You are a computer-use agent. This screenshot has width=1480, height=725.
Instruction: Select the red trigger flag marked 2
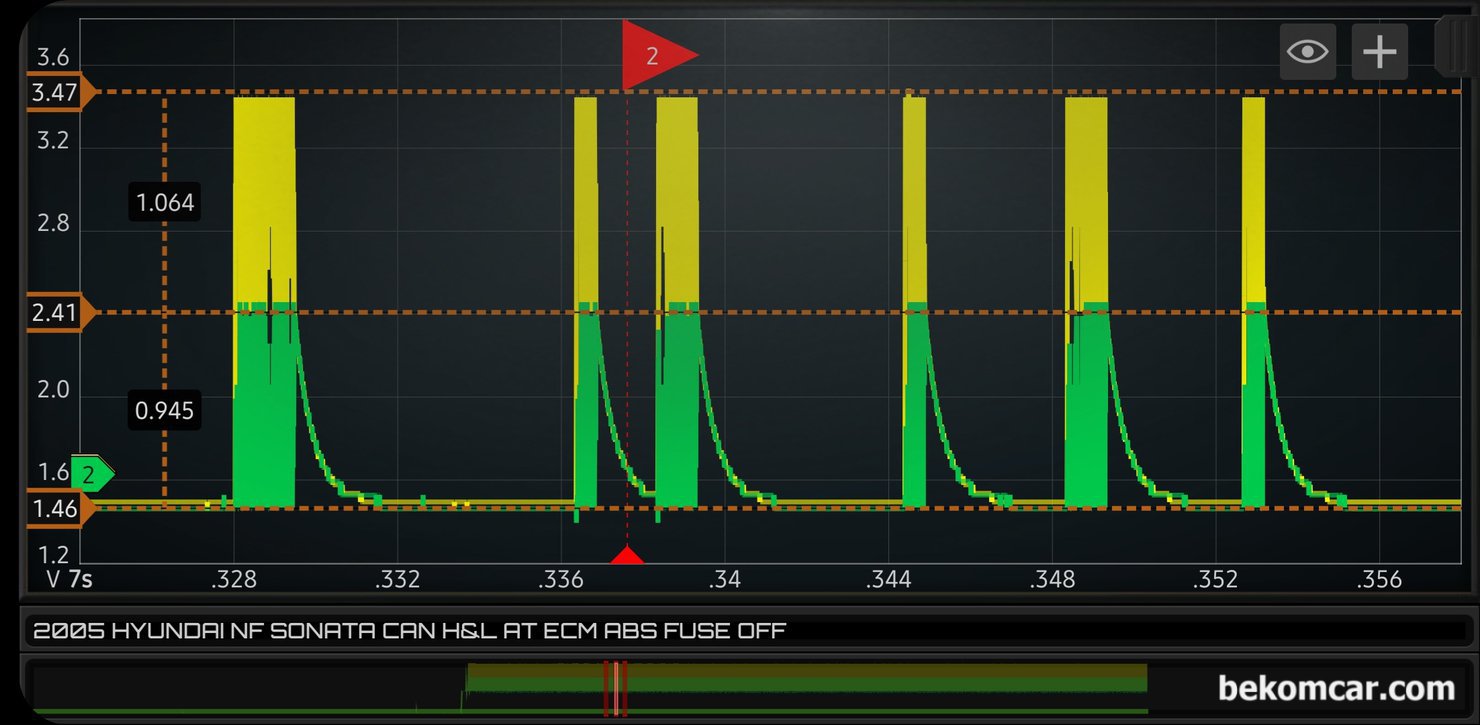(x=658, y=55)
